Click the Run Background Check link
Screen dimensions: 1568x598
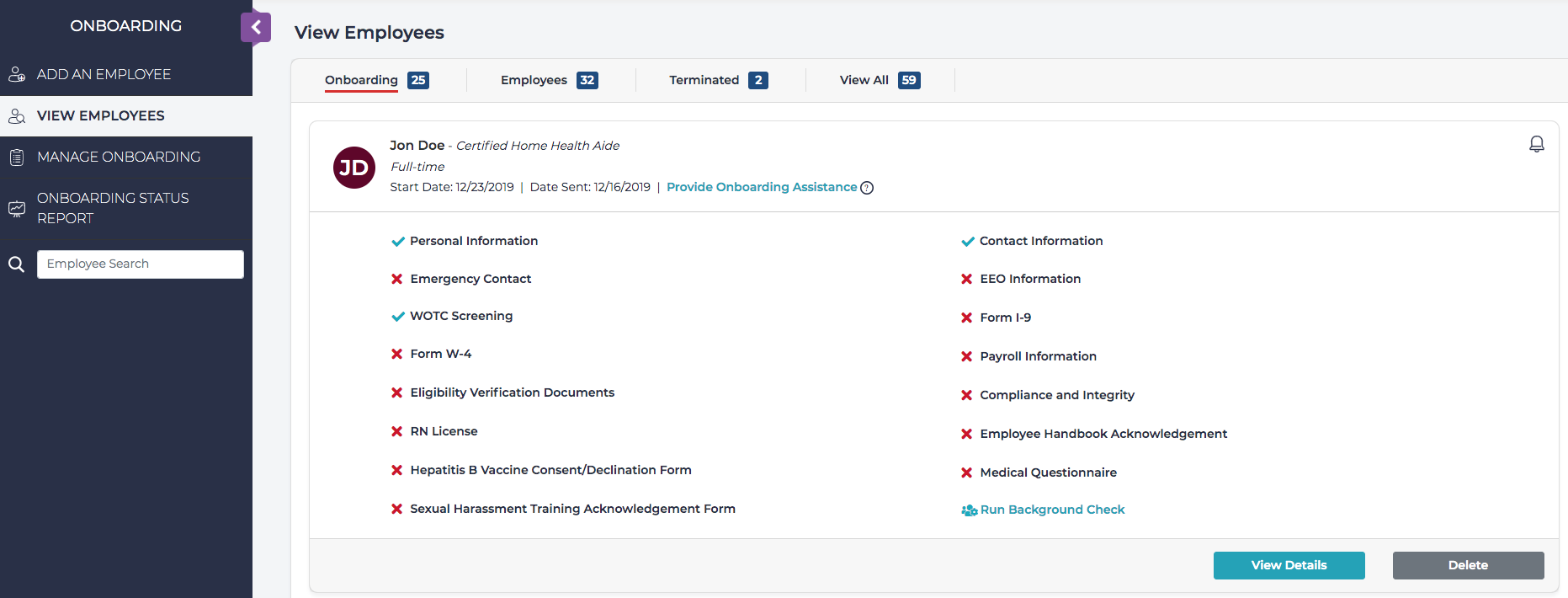tap(1052, 510)
